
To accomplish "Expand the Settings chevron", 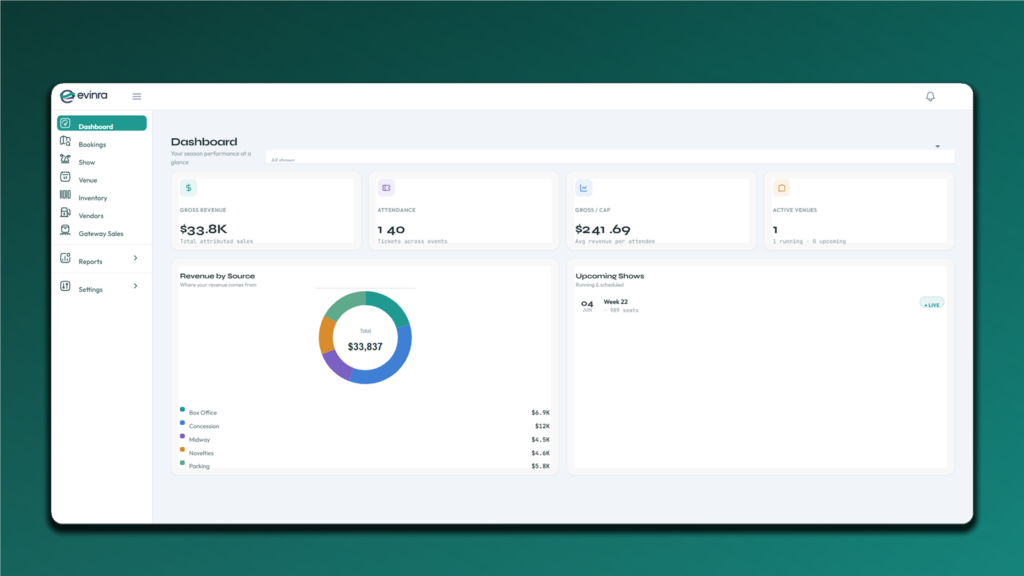I will [x=136, y=286].
